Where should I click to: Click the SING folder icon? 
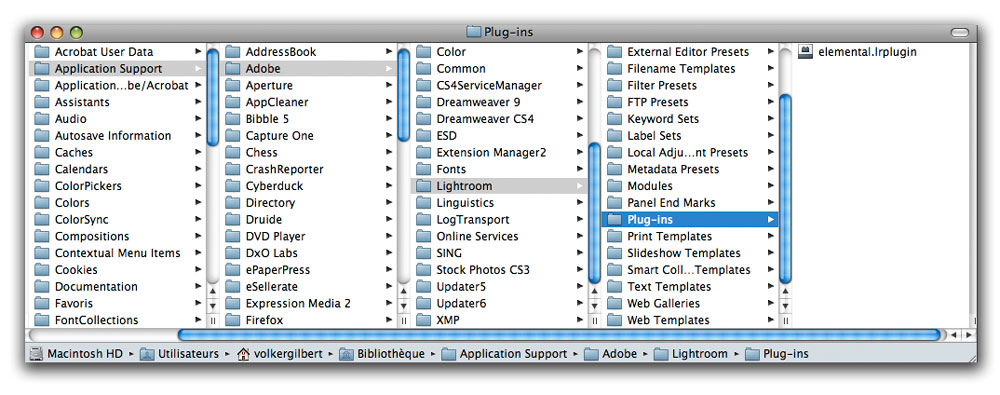click(x=423, y=253)
